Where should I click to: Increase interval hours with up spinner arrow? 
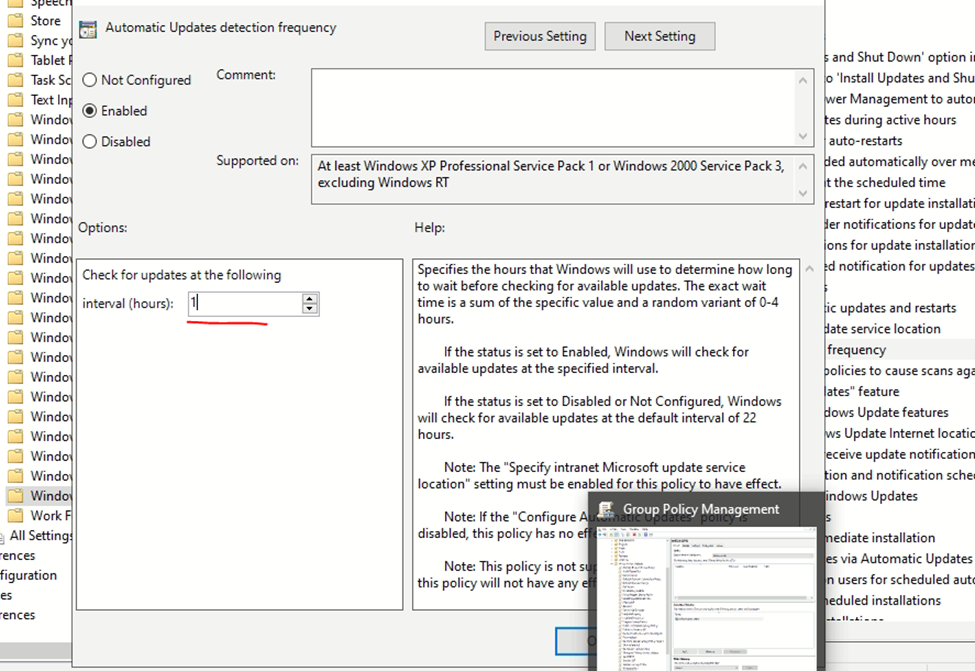point(310,298)
